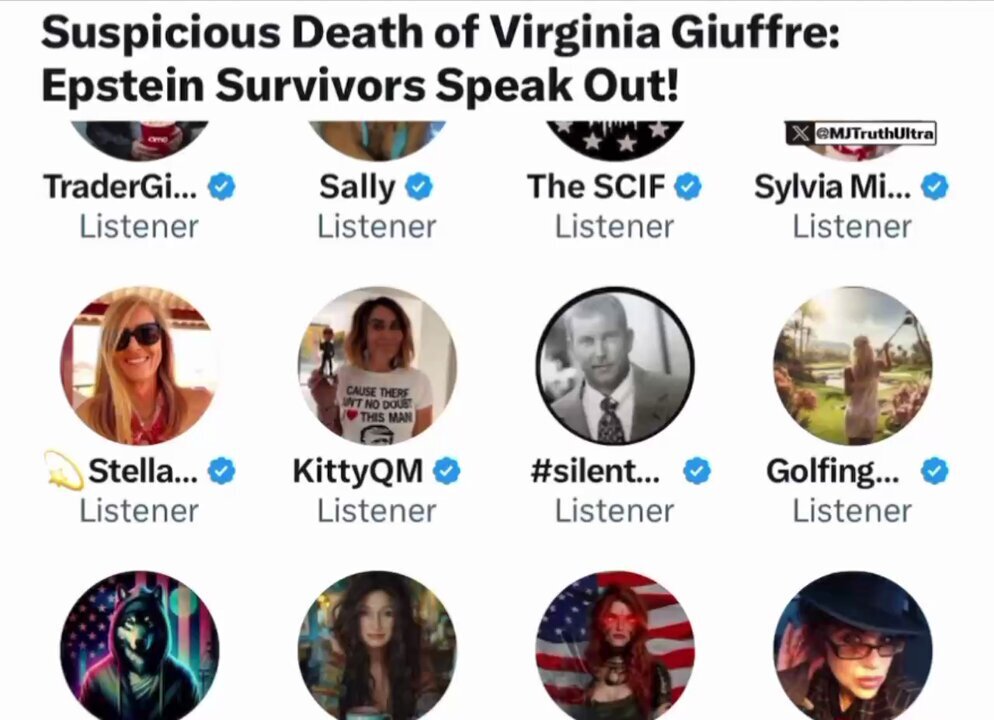Open the @MJTruthUltra X watermark

coord(861,133)
